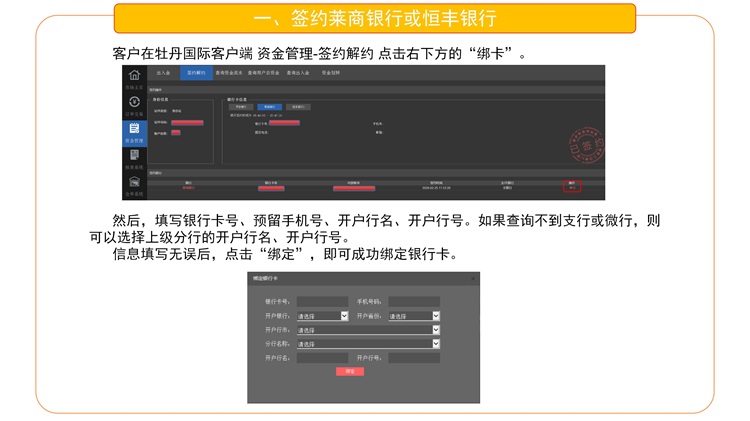Click the 绑卡 link outlined in red

(572, 186)
